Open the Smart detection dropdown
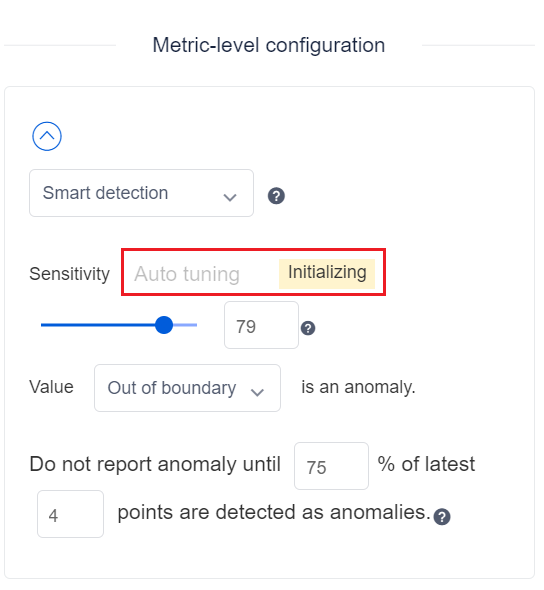The image size is (544, 590). point(141,193)
